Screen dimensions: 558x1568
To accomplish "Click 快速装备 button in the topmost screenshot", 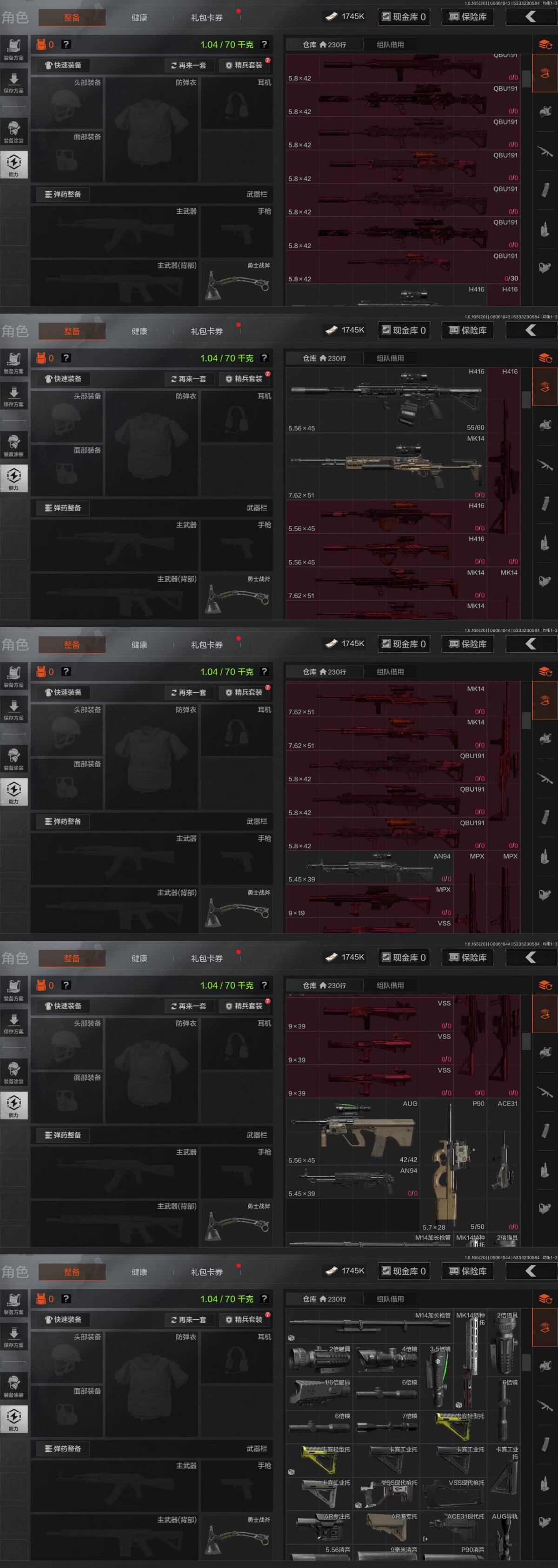I will click(64, 65).
